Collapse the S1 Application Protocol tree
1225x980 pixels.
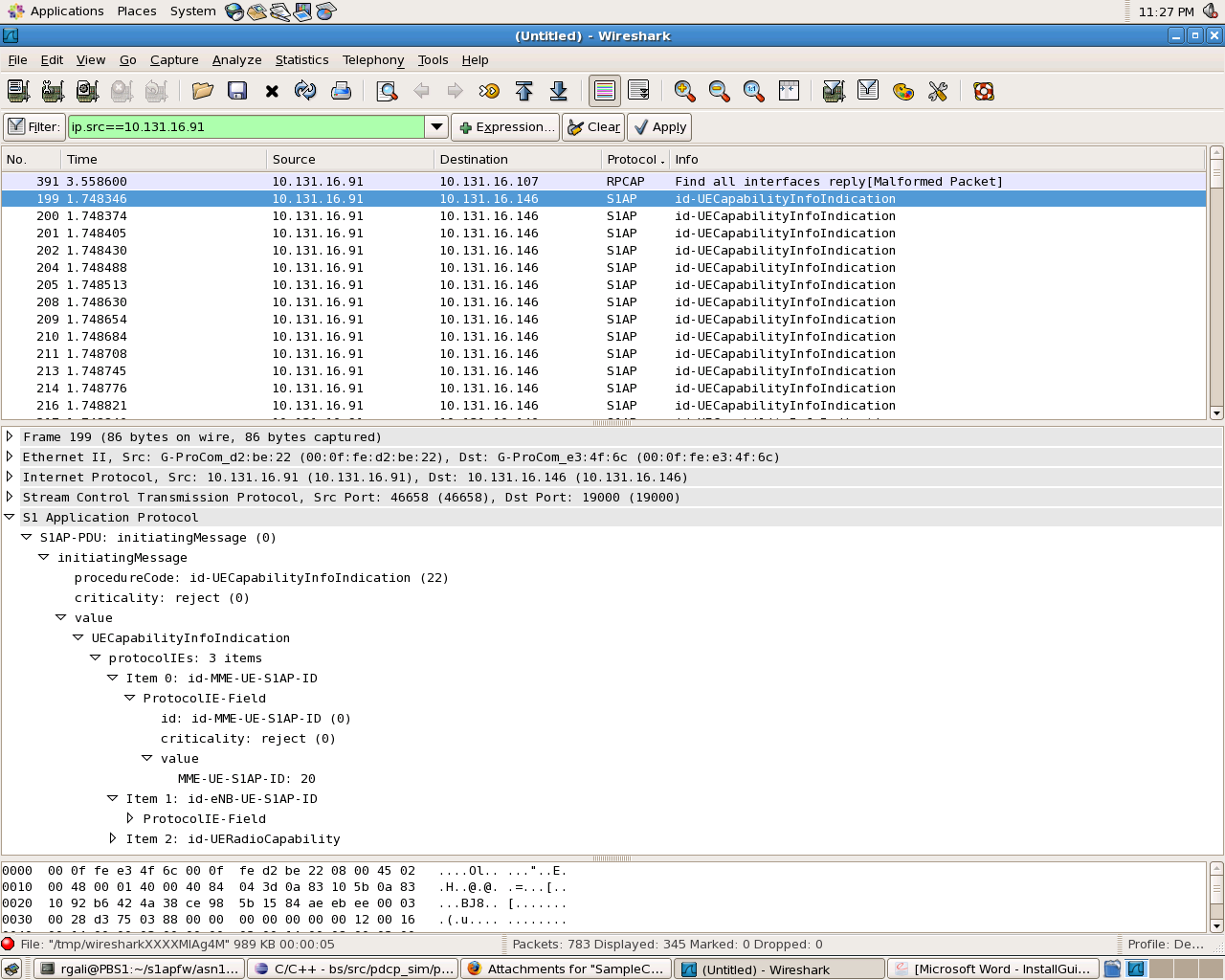pos(10,517)
